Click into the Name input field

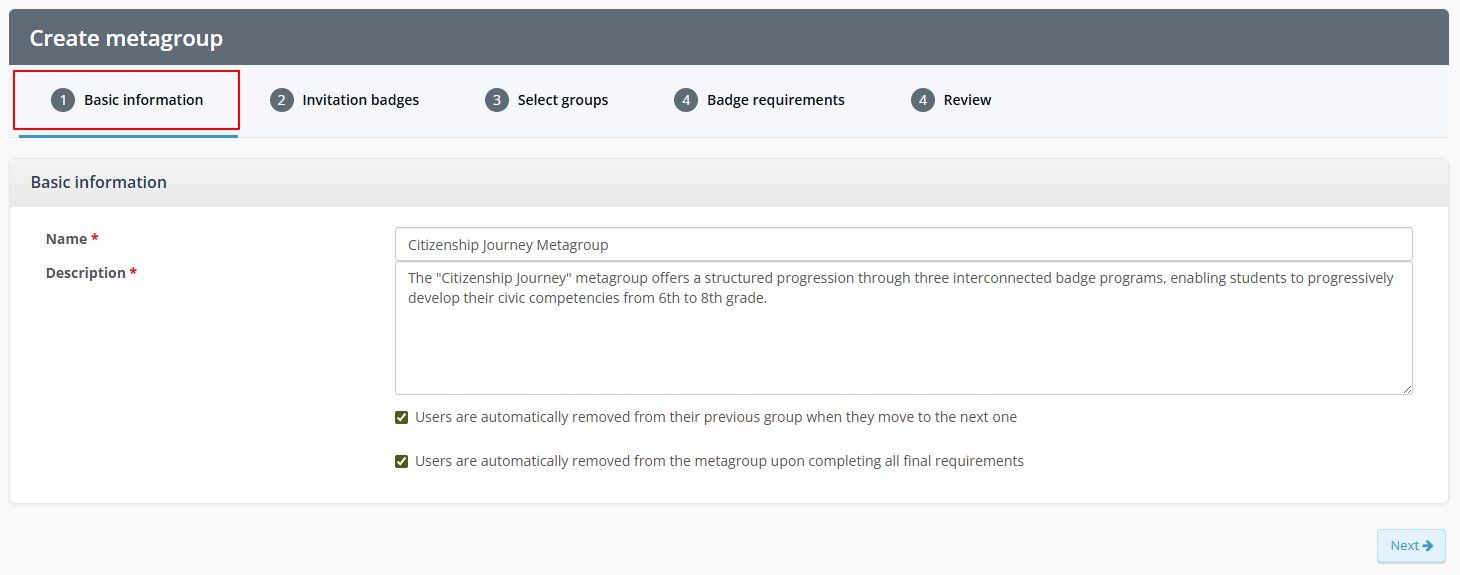[903, 244]
